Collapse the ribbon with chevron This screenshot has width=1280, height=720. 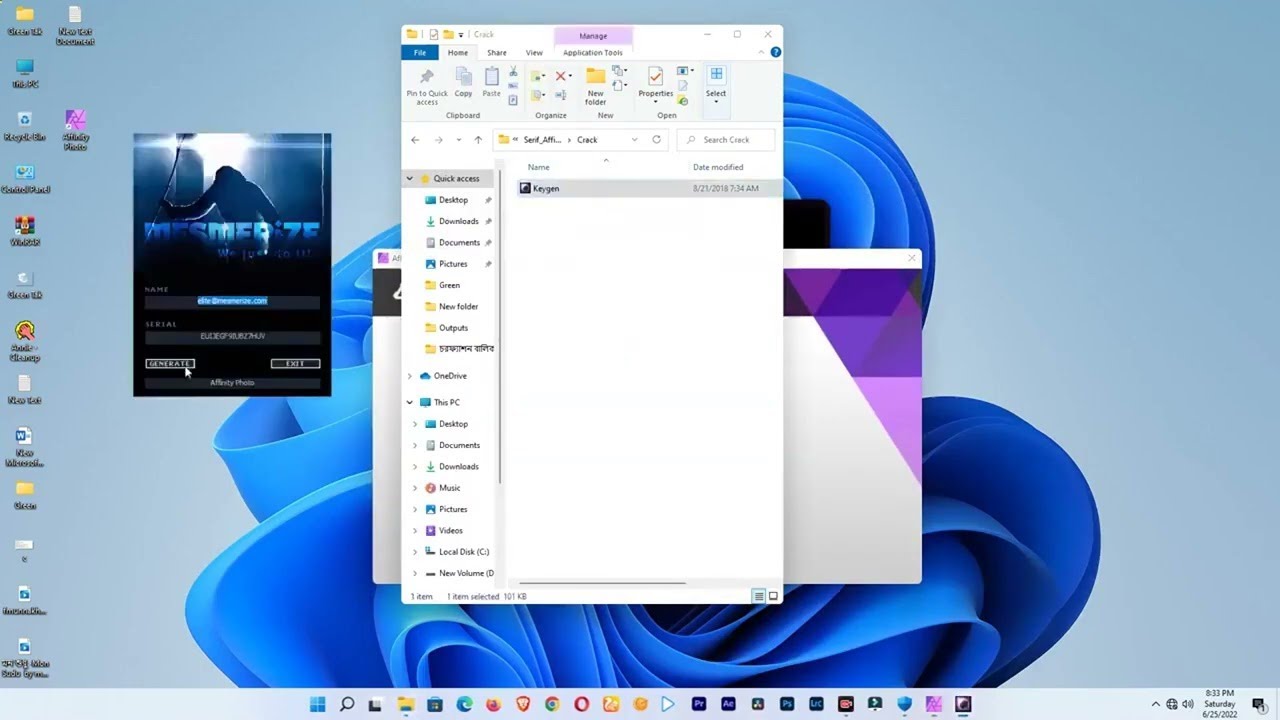[x=761, y=52]
